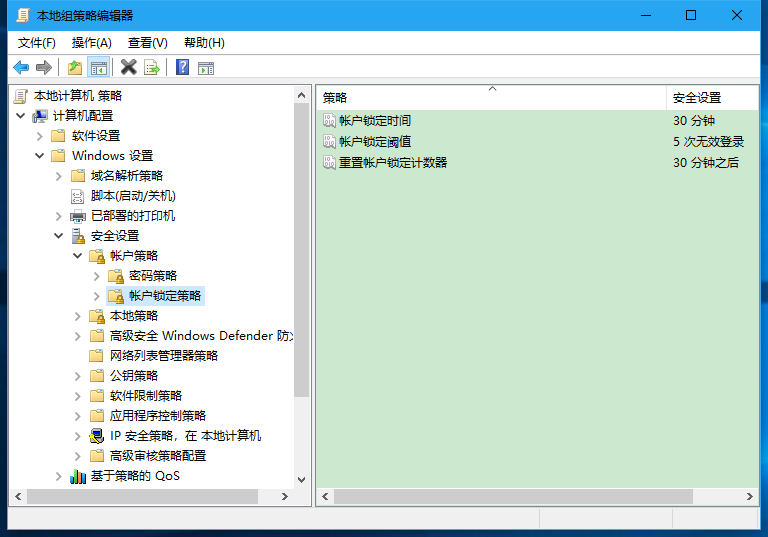The width and height of the screenshot is (768, 537).
Task: Click the Delete X toolbar icon
Action: coord(129,67)
